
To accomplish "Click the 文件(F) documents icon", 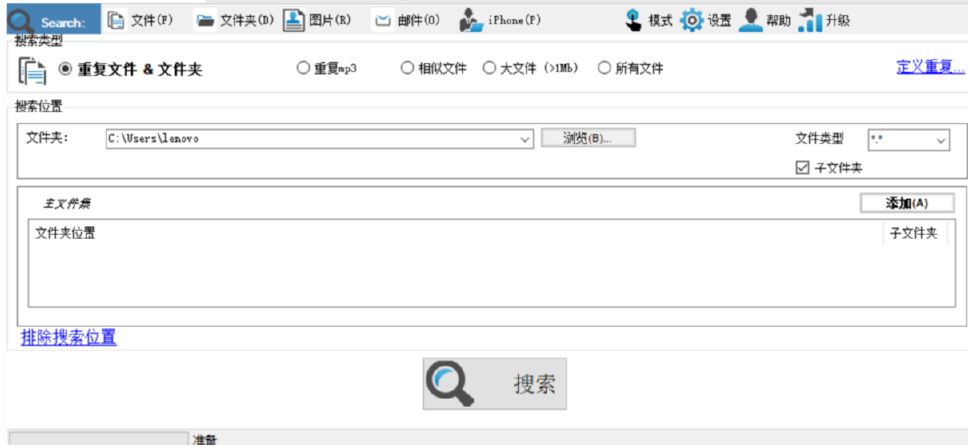I will (116, 21).
